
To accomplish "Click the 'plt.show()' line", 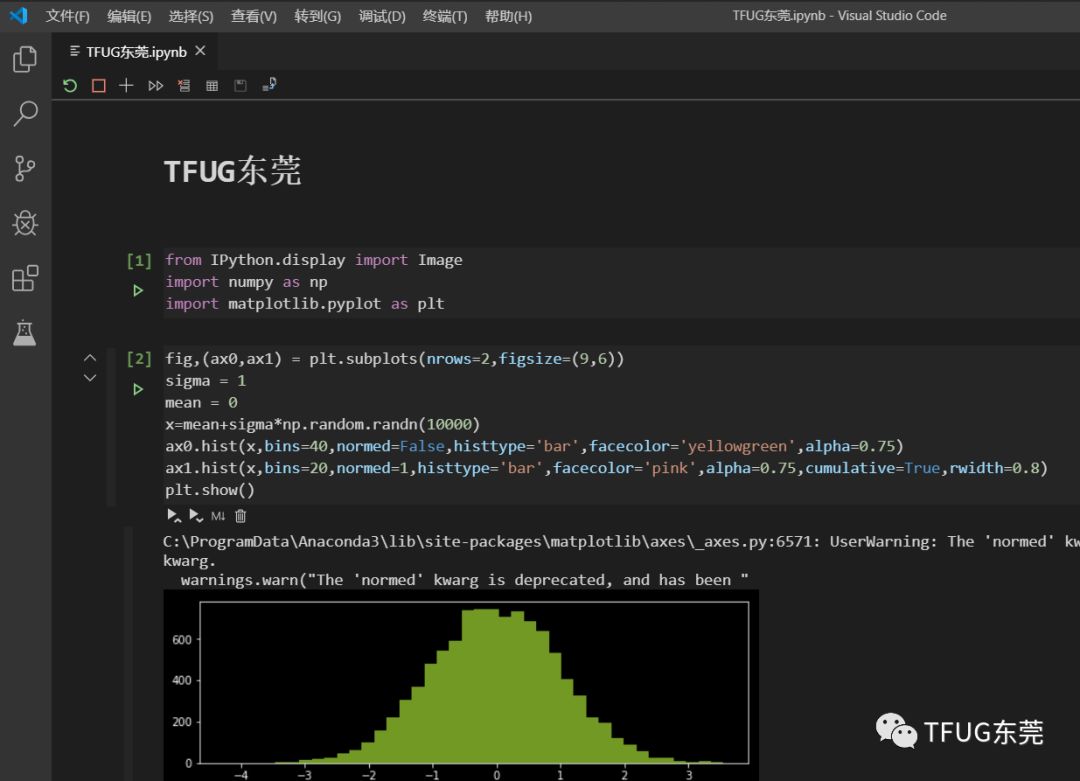I will [x=210, y=490].
